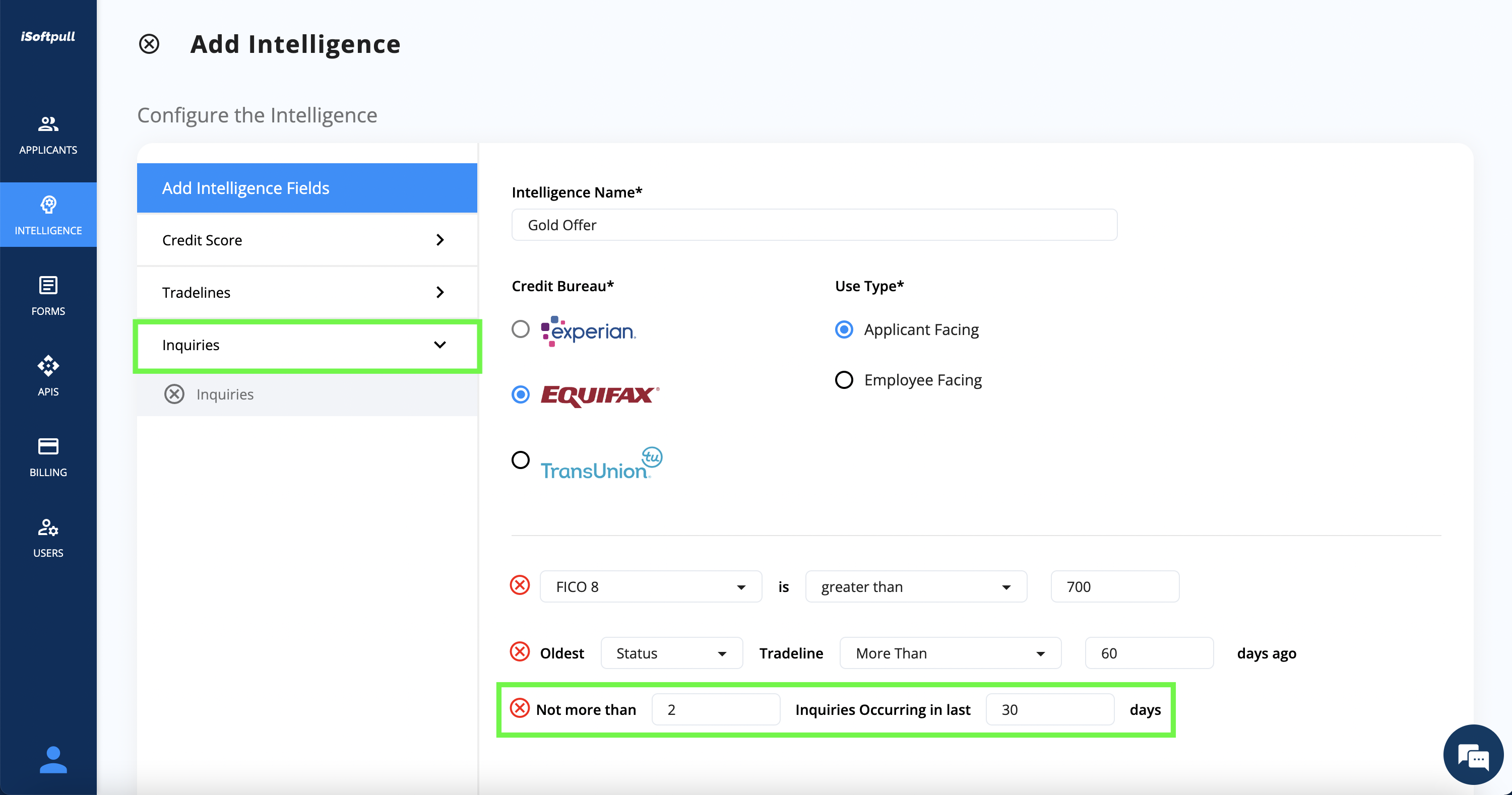
Task: Open the greater than comparison dropdown
Action: tap(916, 587)
